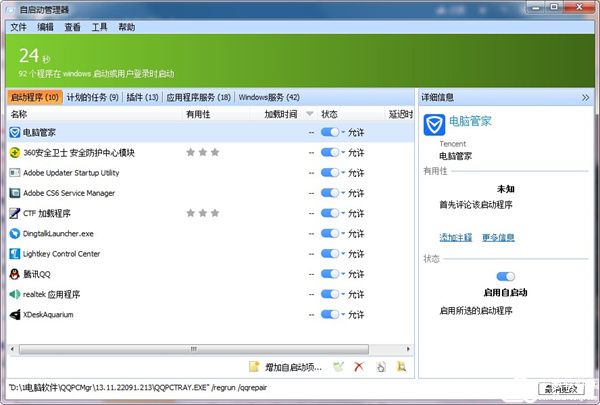Click the Lightkey Control Center icon
This screenshot has height=405, width=600.
coord(15,253)
